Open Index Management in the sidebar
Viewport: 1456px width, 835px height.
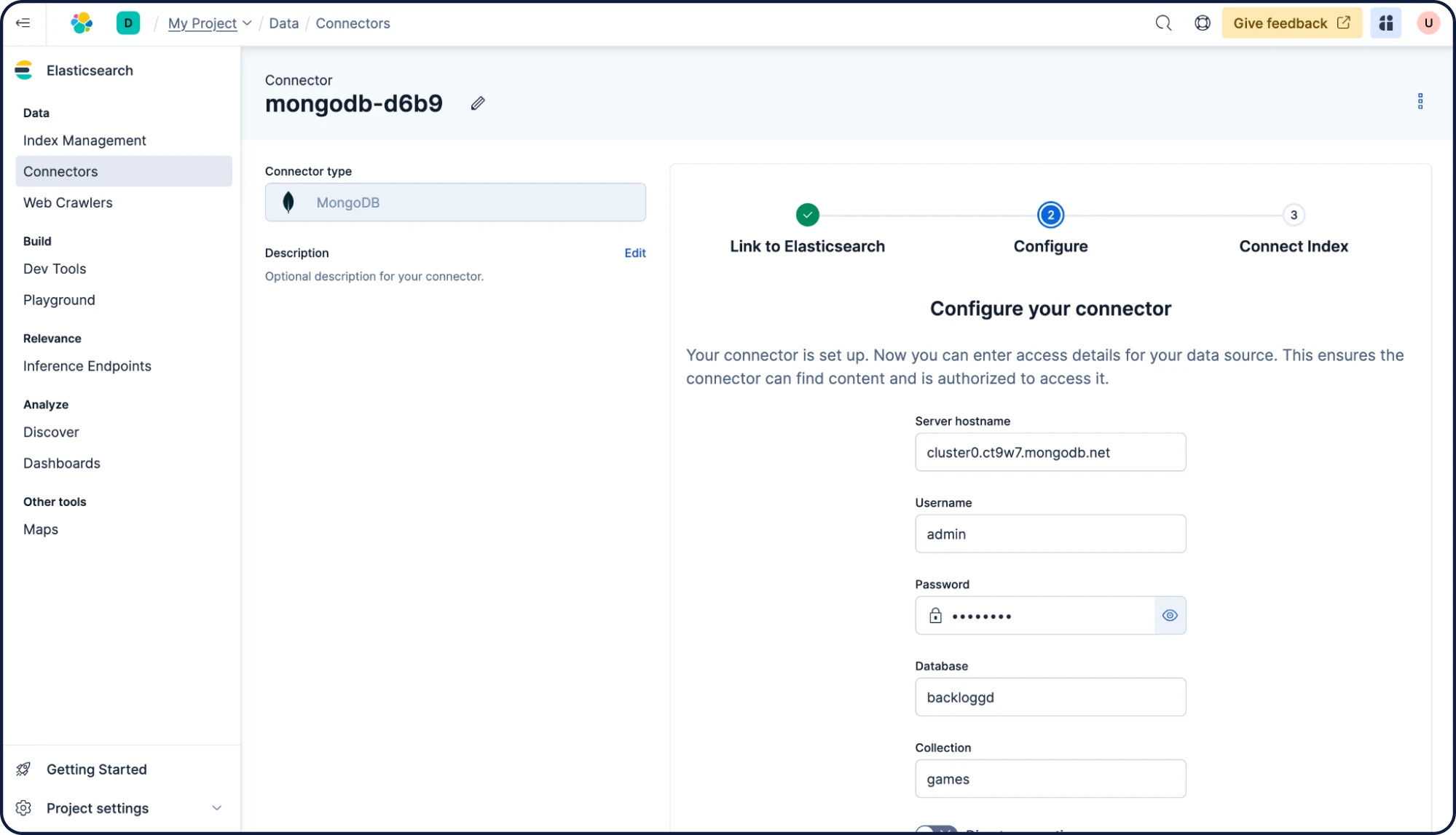(x=84, y=141)
